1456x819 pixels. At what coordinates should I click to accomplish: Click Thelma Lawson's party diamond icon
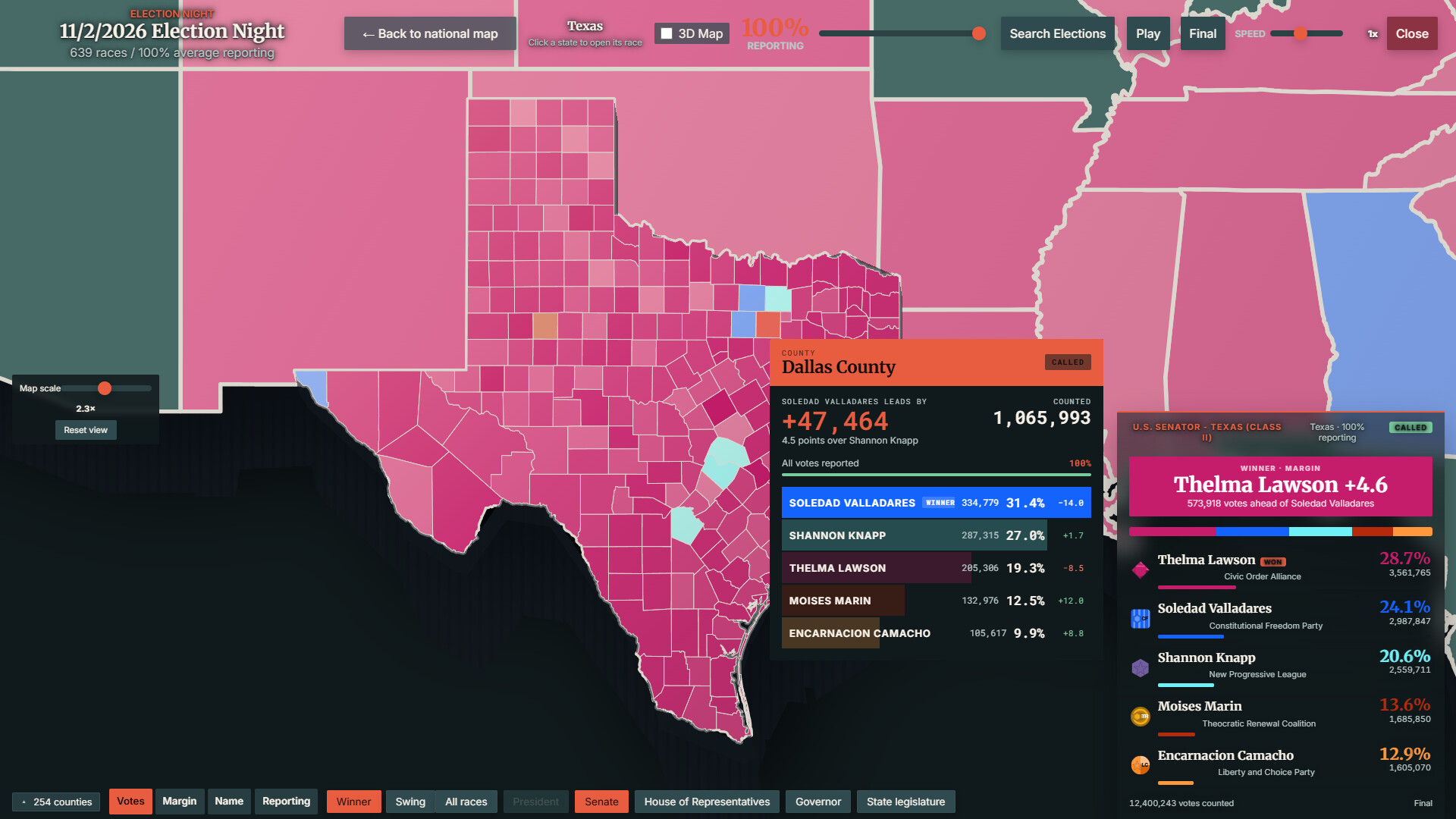click(1140, 570)
